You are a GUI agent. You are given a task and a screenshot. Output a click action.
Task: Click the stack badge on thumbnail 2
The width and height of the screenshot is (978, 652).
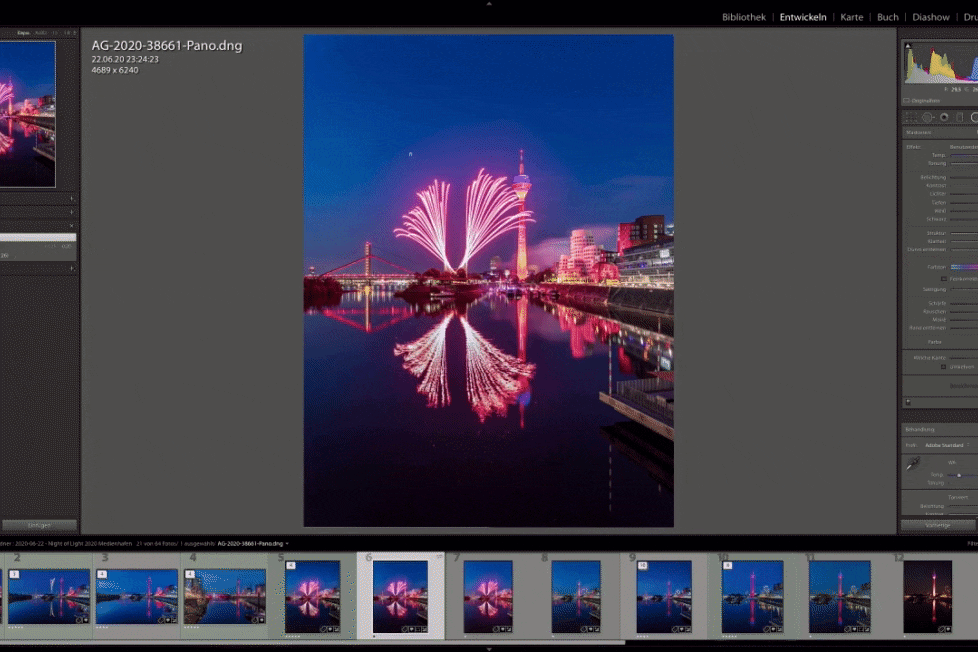click(14, 574)
